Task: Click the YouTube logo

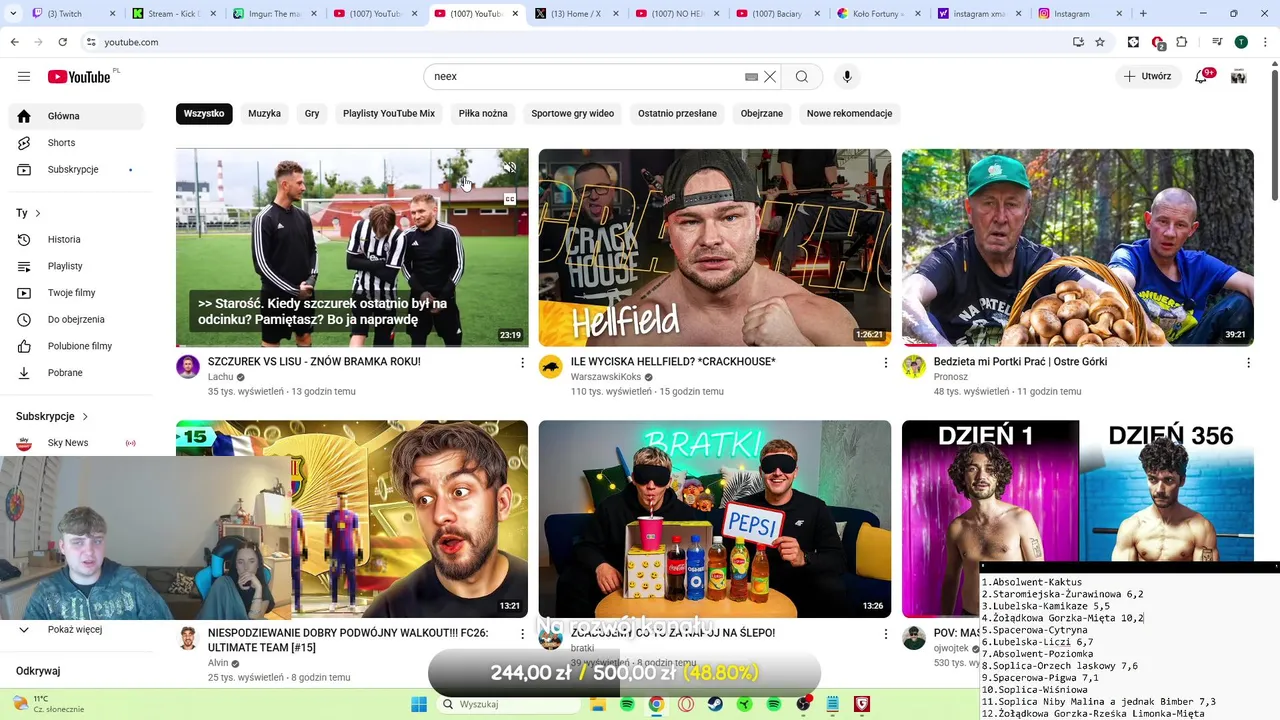Action: point(79,77)
